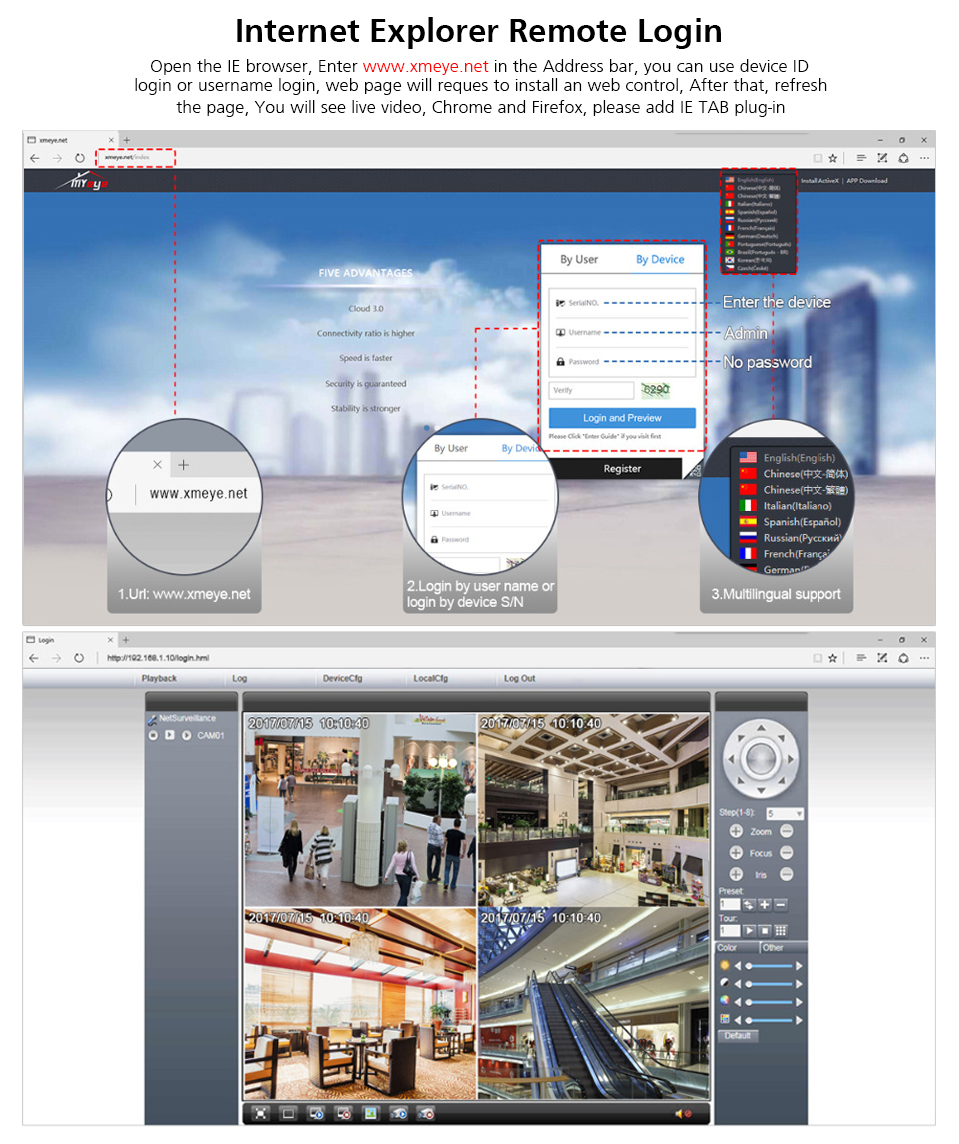Click the snapshot picture icon in bottom toolbar

[370, 1113]
